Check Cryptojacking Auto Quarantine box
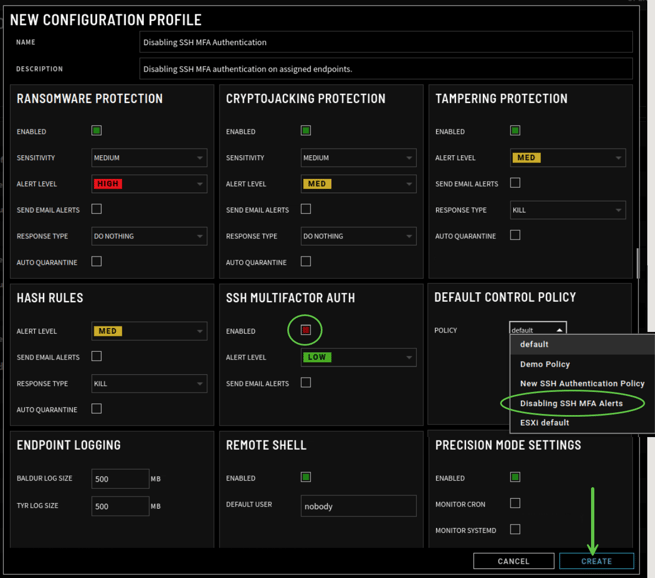 click(306, 261)
